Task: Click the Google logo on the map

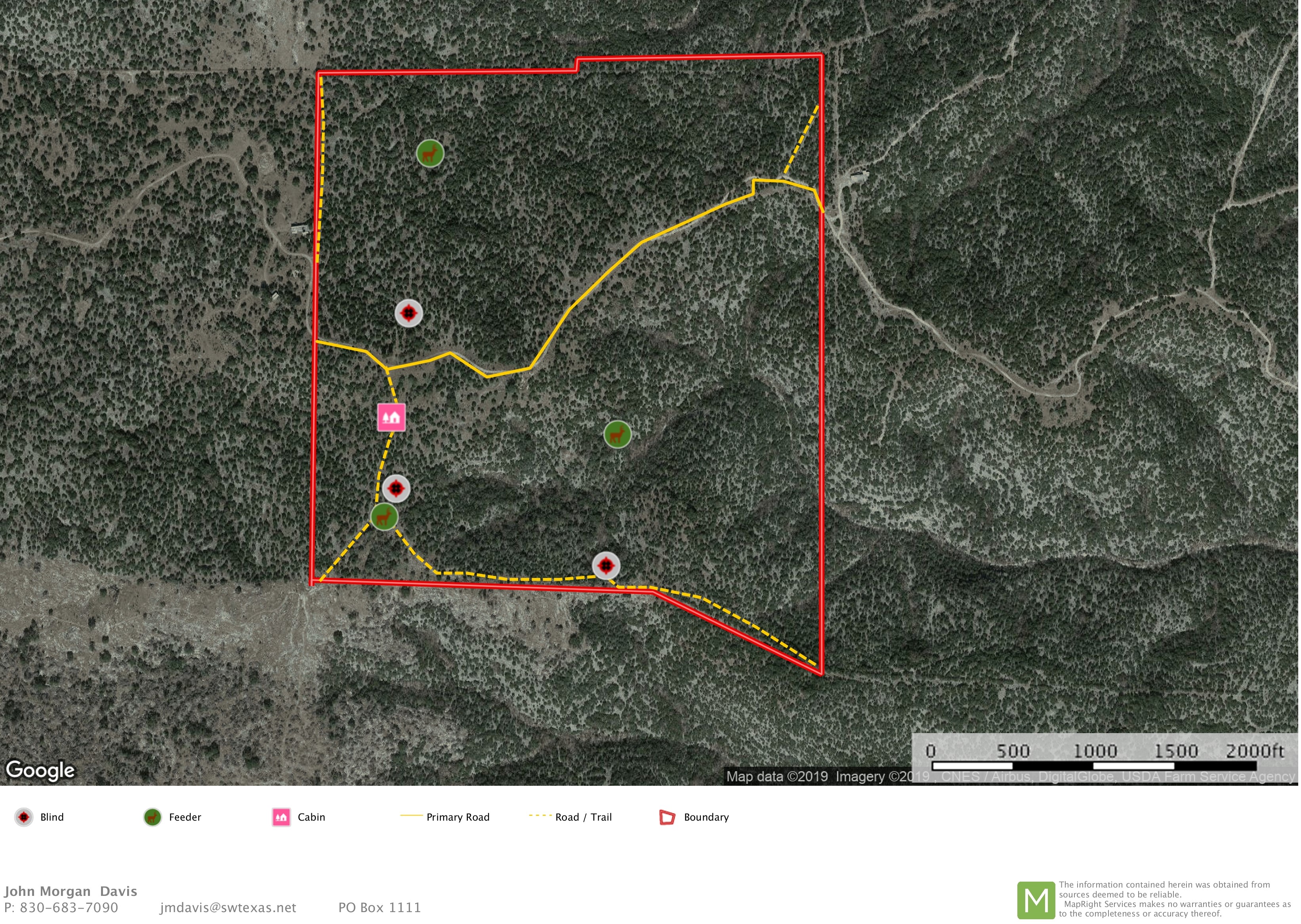Action: pyautogui.click(x=40, y=770)
